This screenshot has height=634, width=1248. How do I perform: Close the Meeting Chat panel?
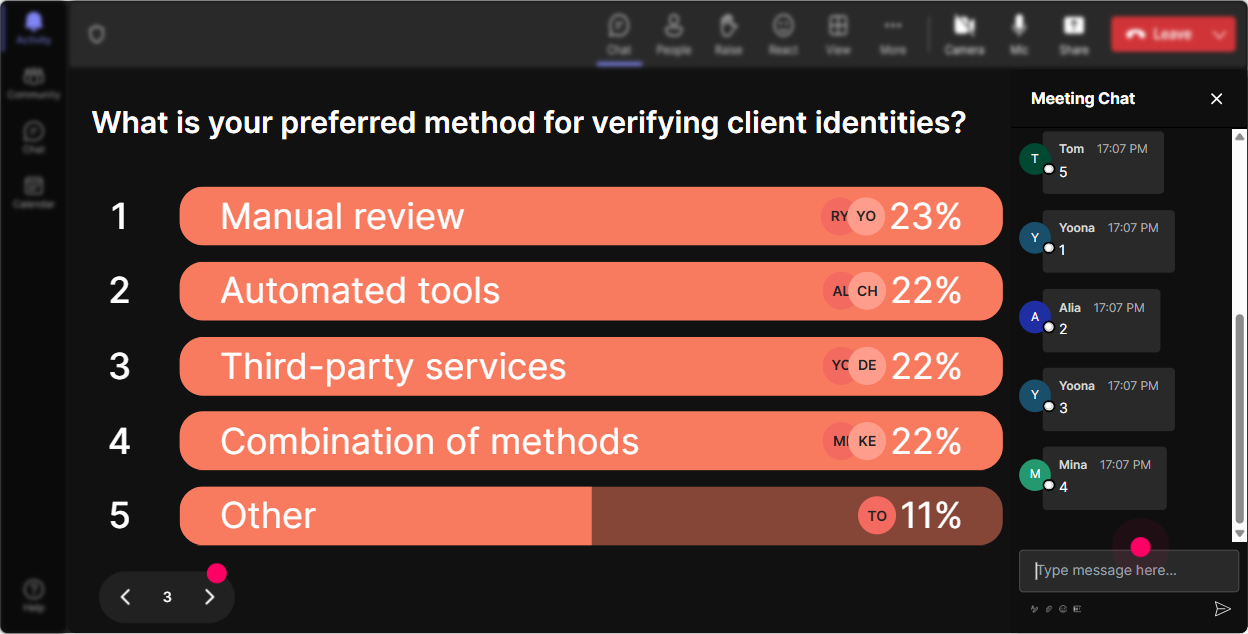tap(1217, 98)
